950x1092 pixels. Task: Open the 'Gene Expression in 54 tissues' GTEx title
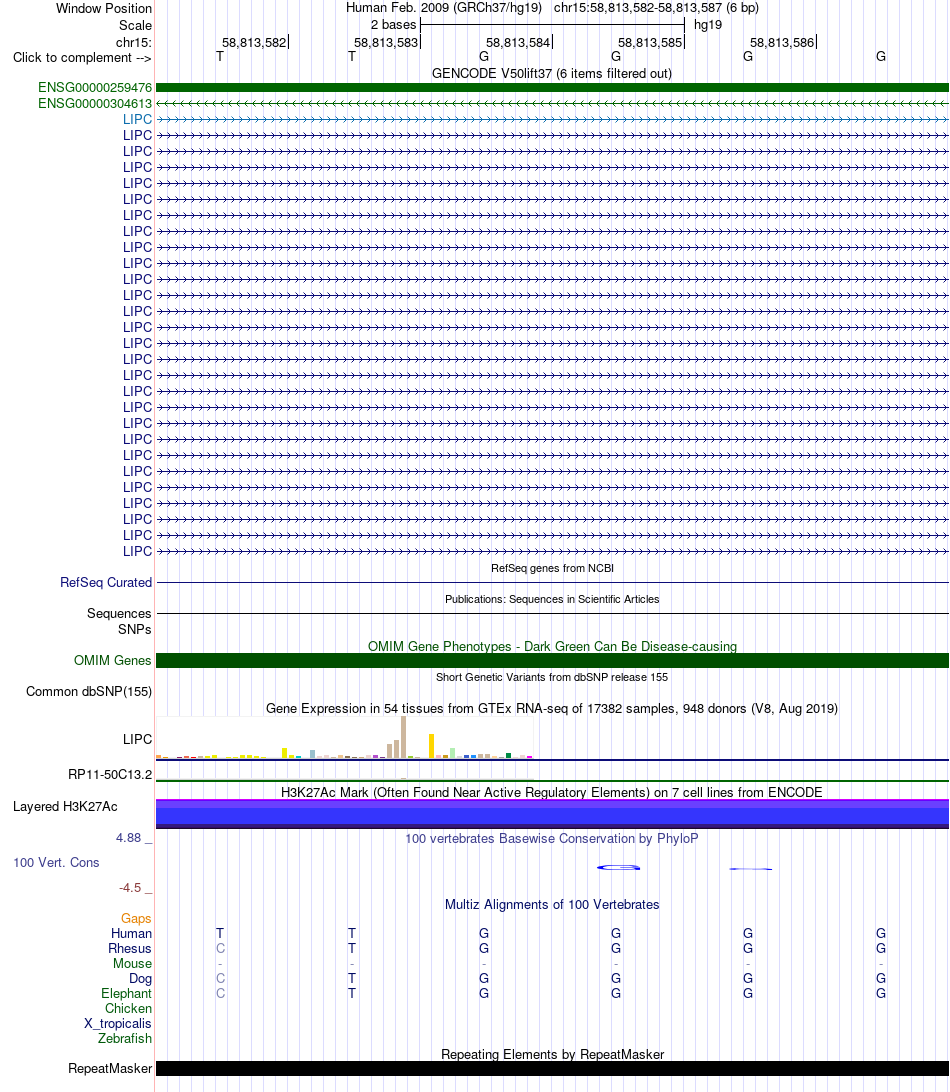point(552,708)
